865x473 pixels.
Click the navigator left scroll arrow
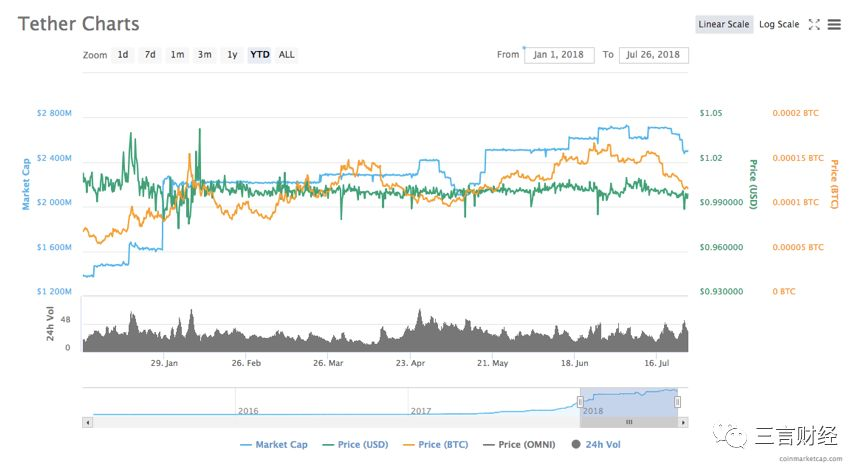tap(88, 422)
